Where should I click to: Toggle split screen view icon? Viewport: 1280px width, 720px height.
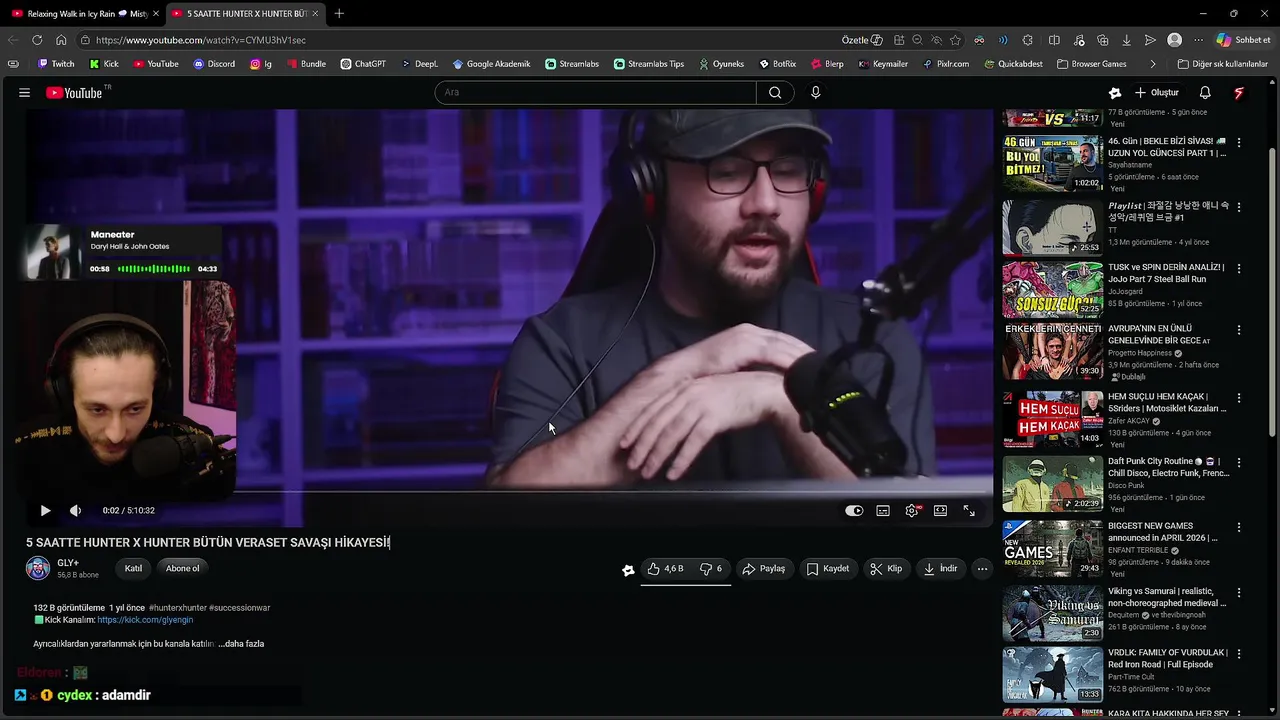tap(1054, 40)
